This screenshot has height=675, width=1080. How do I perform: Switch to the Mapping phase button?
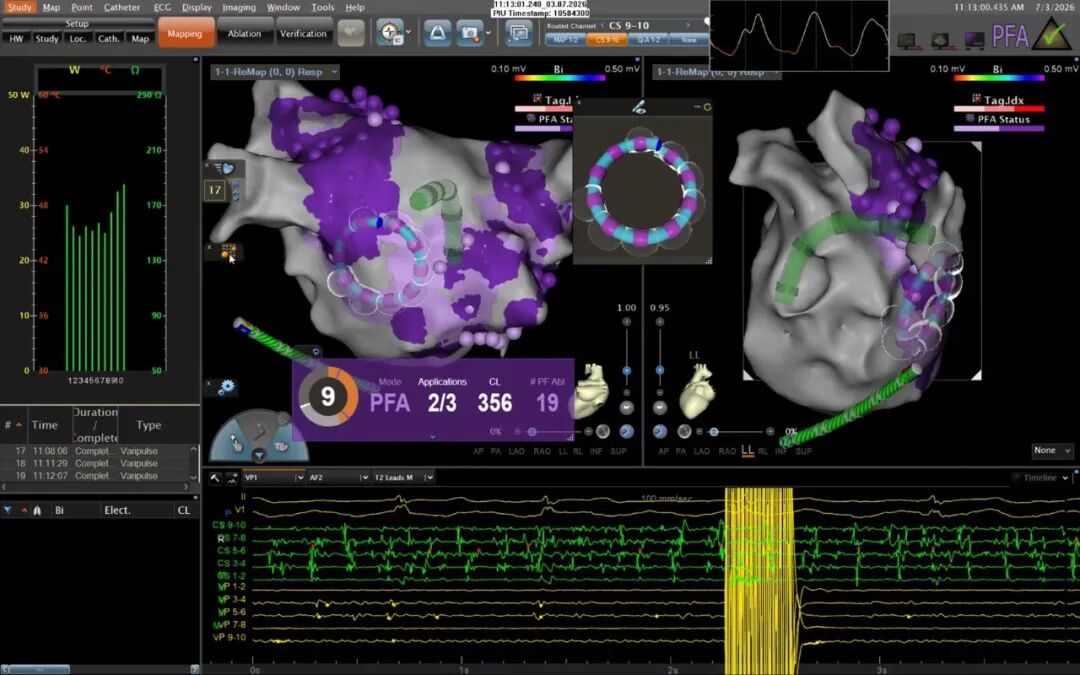pyautogui.click(x=185, y=33)
